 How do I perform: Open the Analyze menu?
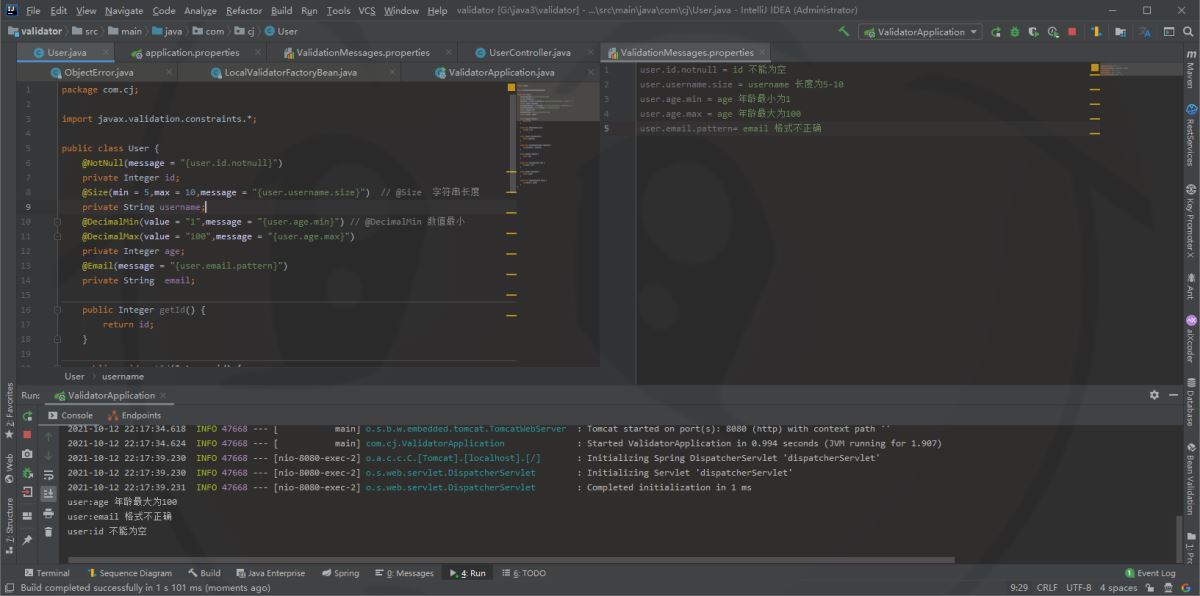pos(200,10)
